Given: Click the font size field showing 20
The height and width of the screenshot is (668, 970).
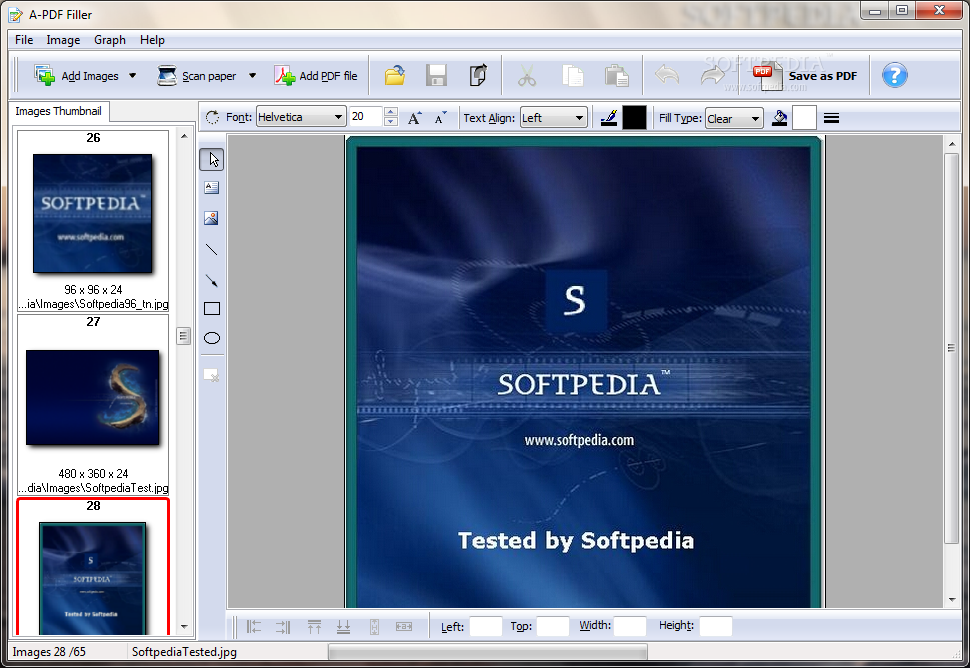Looking at the screenshot, I should (x=366, y=117).
